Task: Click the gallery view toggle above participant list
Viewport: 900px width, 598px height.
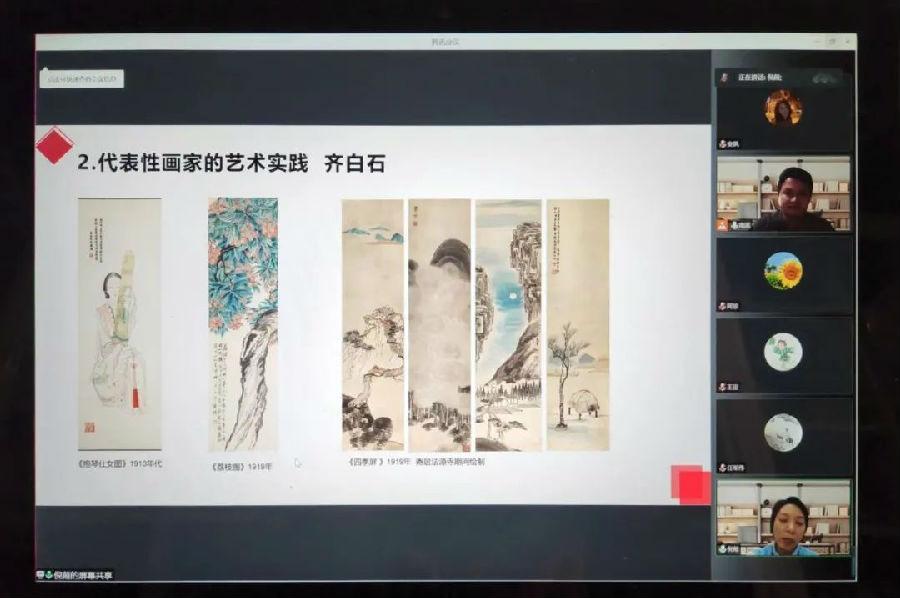Action: coord(824,77)
